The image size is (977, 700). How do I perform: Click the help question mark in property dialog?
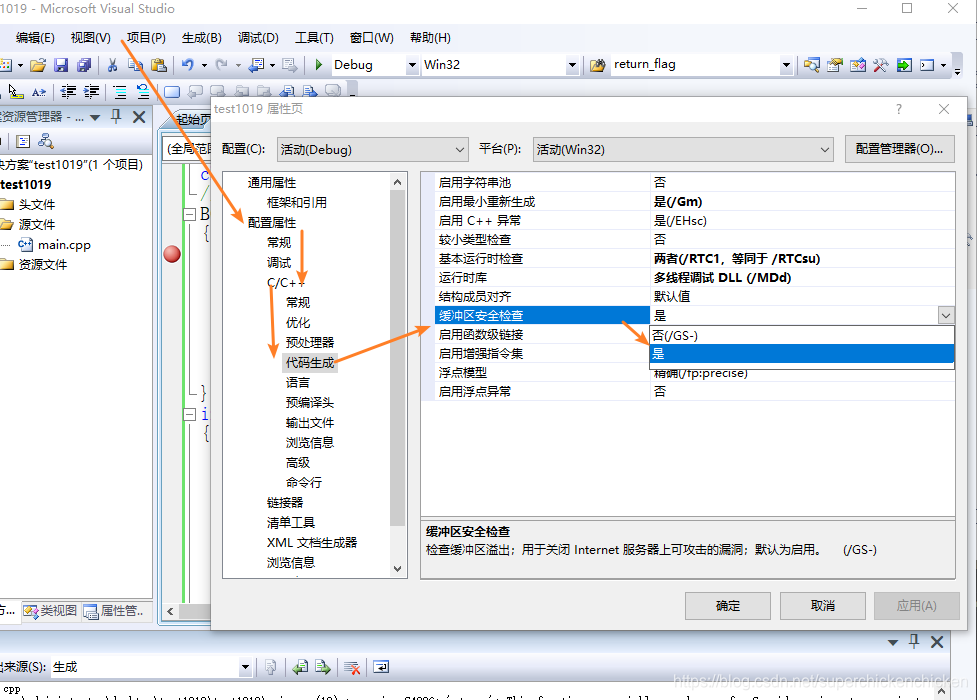(898, 109)
